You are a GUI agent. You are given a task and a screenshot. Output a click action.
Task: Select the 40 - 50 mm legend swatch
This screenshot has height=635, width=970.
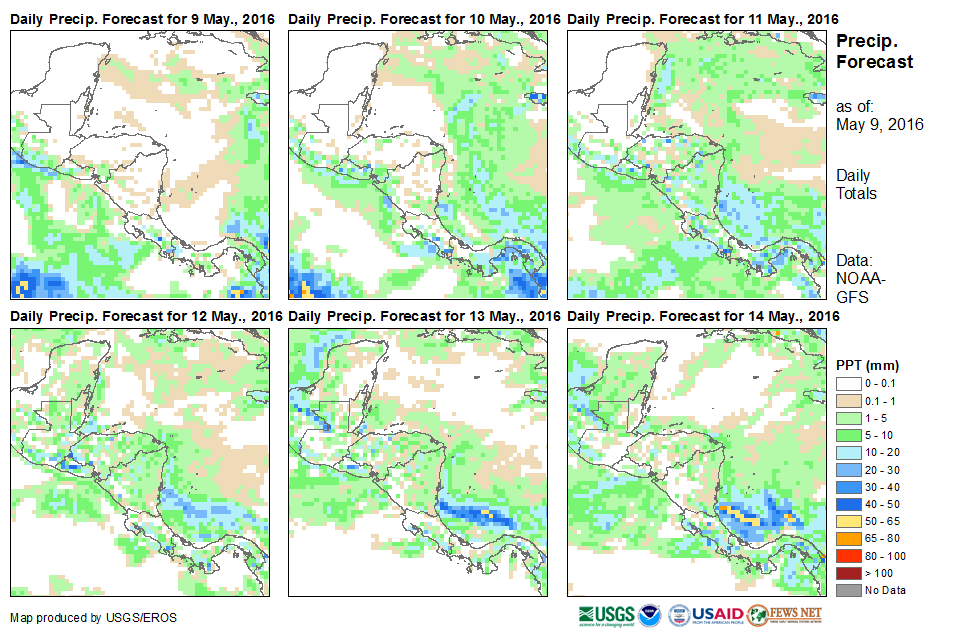pos(849,504)
